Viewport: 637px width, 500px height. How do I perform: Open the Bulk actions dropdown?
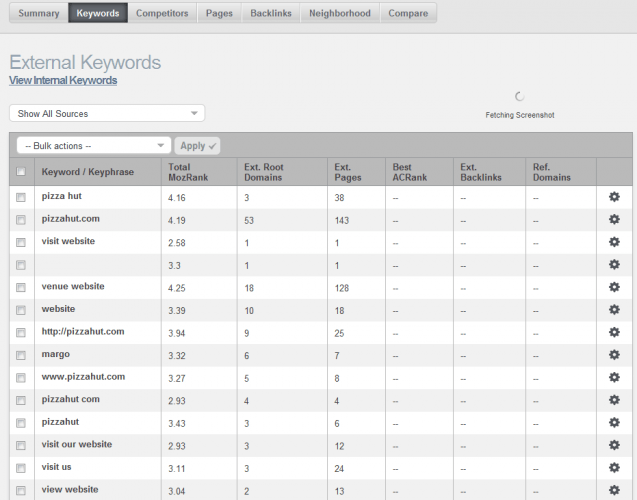click(94, 145)
